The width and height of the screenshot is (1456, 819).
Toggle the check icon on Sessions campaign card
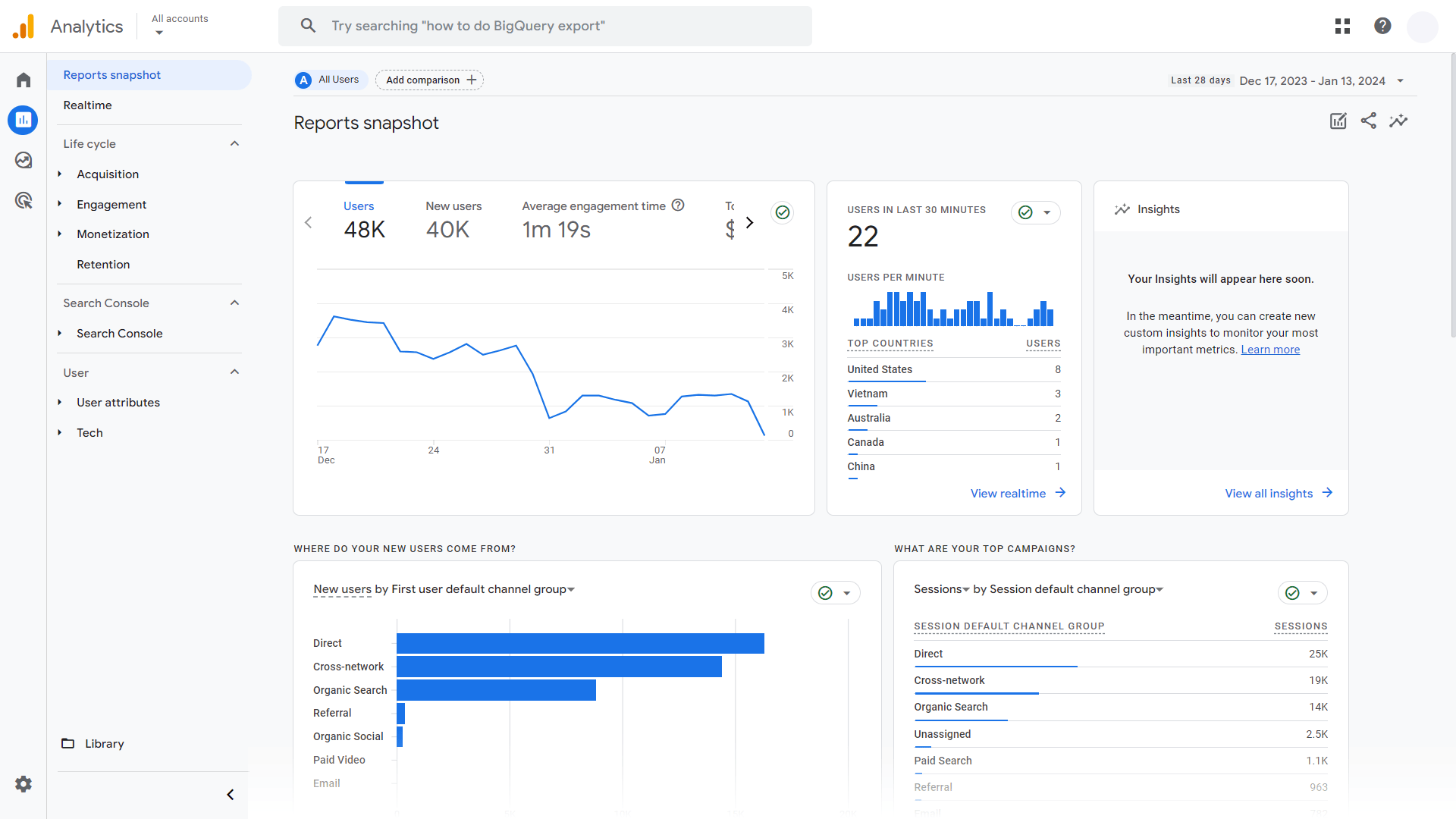[x=1292, y=592]
